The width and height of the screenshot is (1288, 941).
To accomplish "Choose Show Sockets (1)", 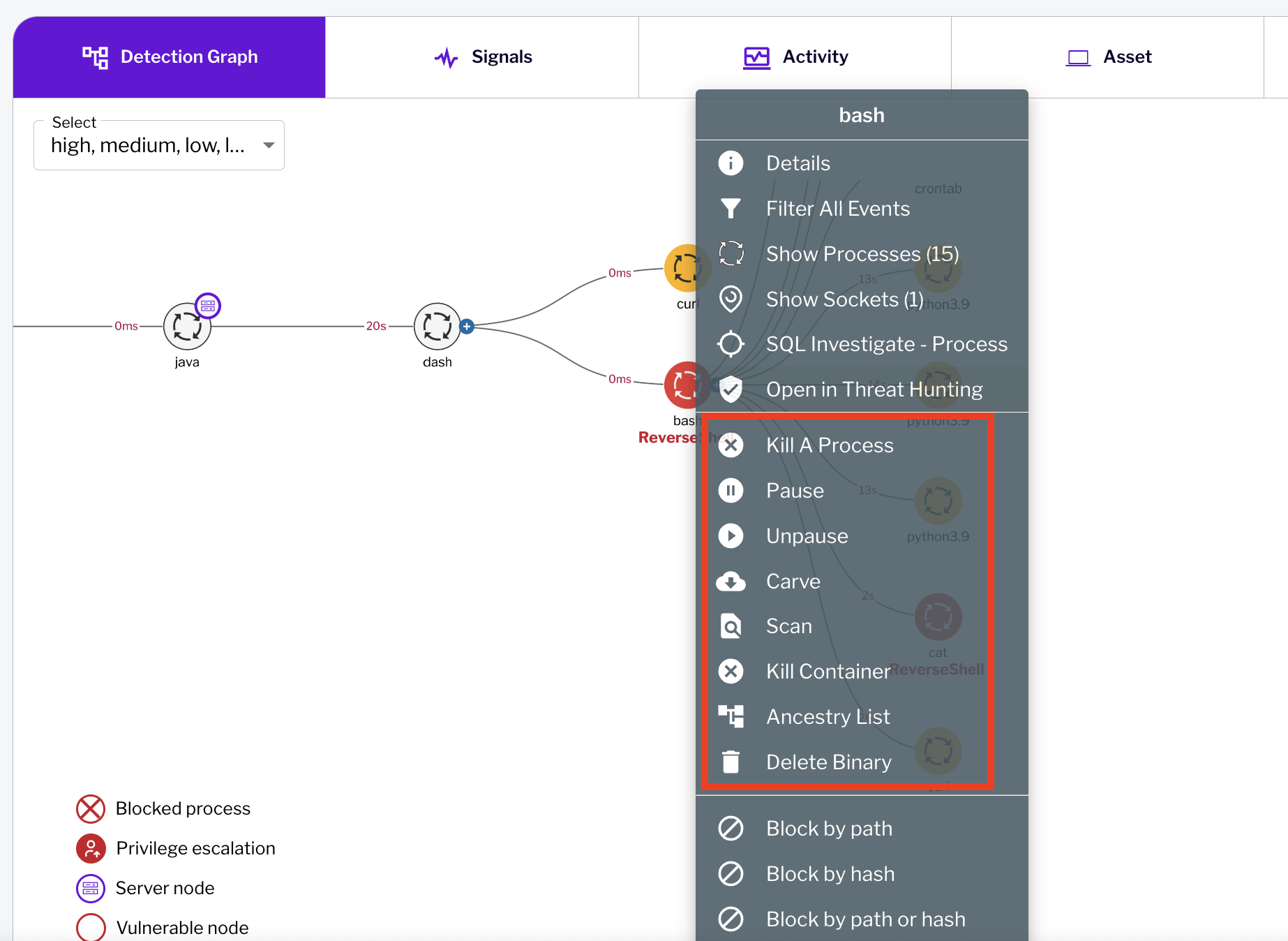I will [862, 299].
